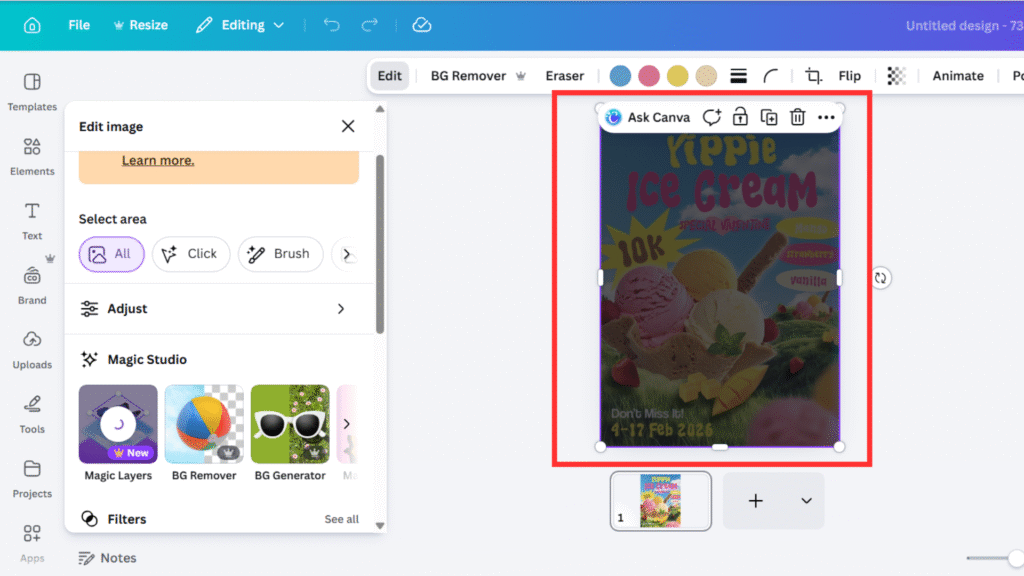Choose the Brush select area option
Image resolution: width=1024 pixels, height=576 pixels.
279,254
